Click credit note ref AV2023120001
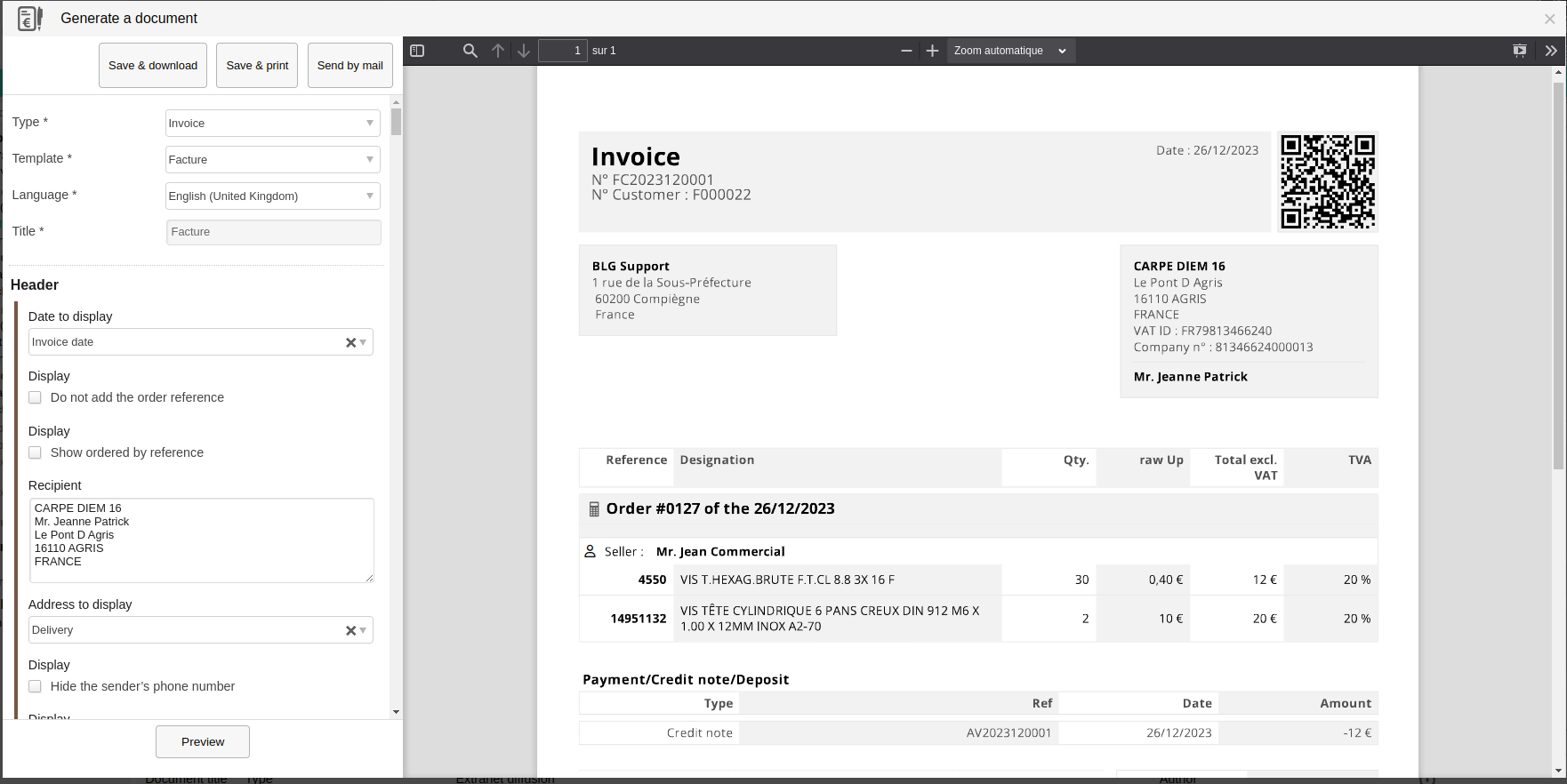The width and height of the screenshot is (1567, 784). point(1009,733)
